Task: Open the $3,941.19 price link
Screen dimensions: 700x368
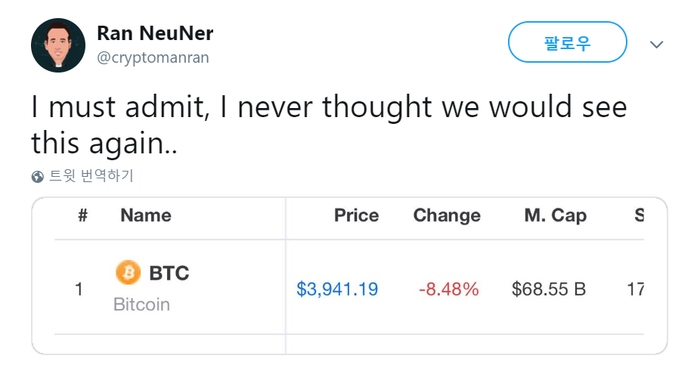Action: coord(337,289)
